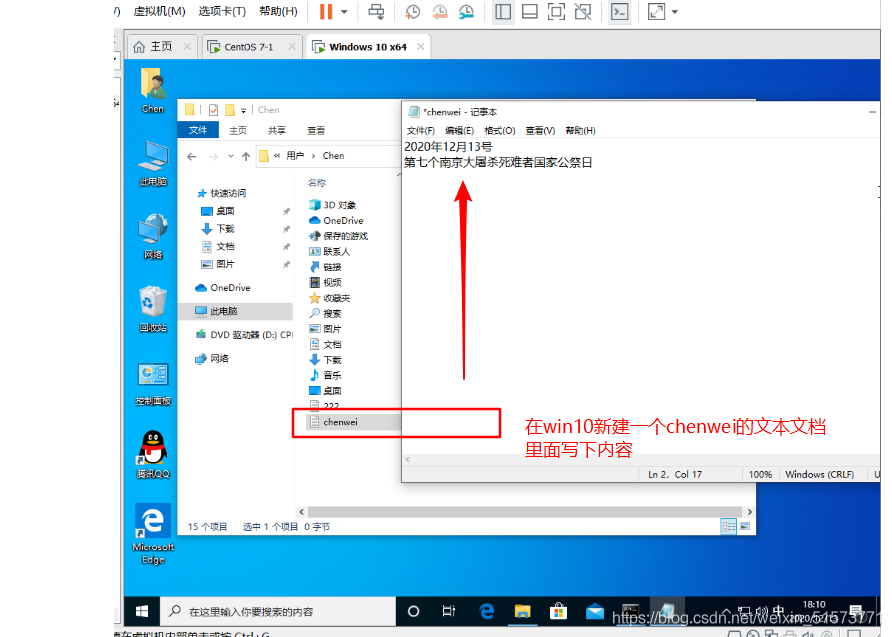Open the recent locations dropdown in Explorer
Image resolution: width=892 pixels, height=637 pixels.
pos(230,156)
